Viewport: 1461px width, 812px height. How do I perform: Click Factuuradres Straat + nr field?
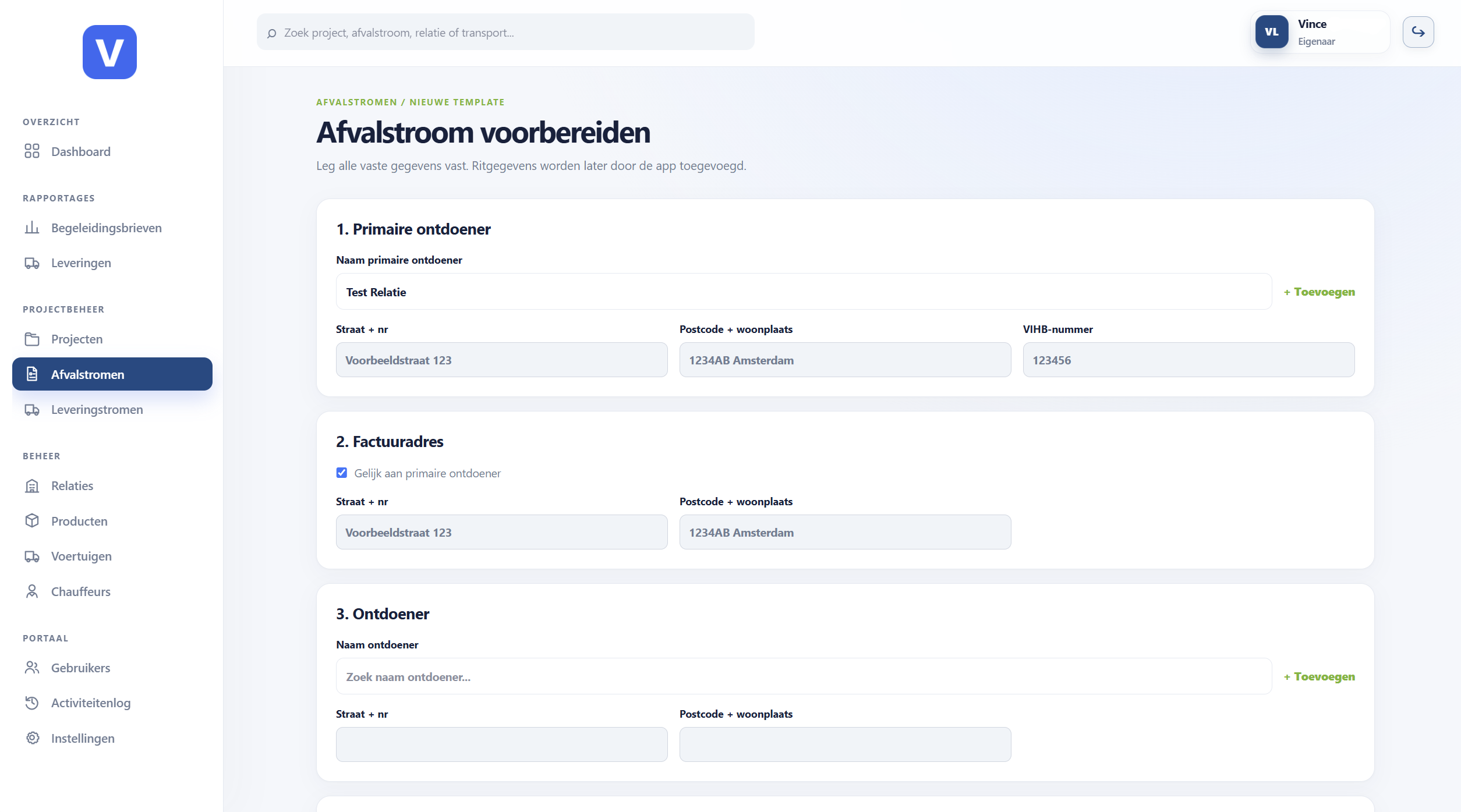[x=501, y=532]
